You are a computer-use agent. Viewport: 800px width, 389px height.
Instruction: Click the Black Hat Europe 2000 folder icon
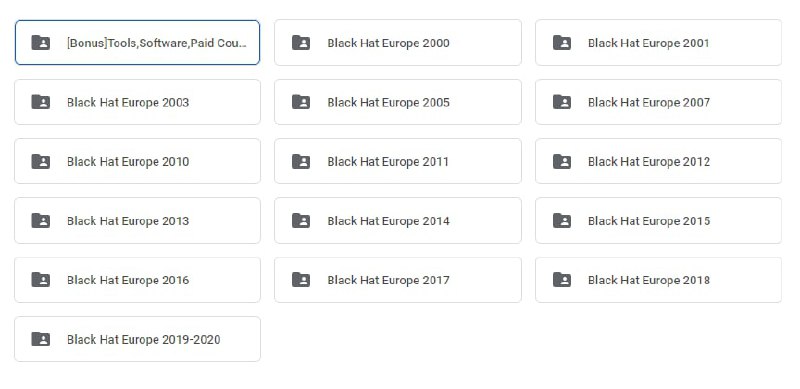click(x=301, y=42)
